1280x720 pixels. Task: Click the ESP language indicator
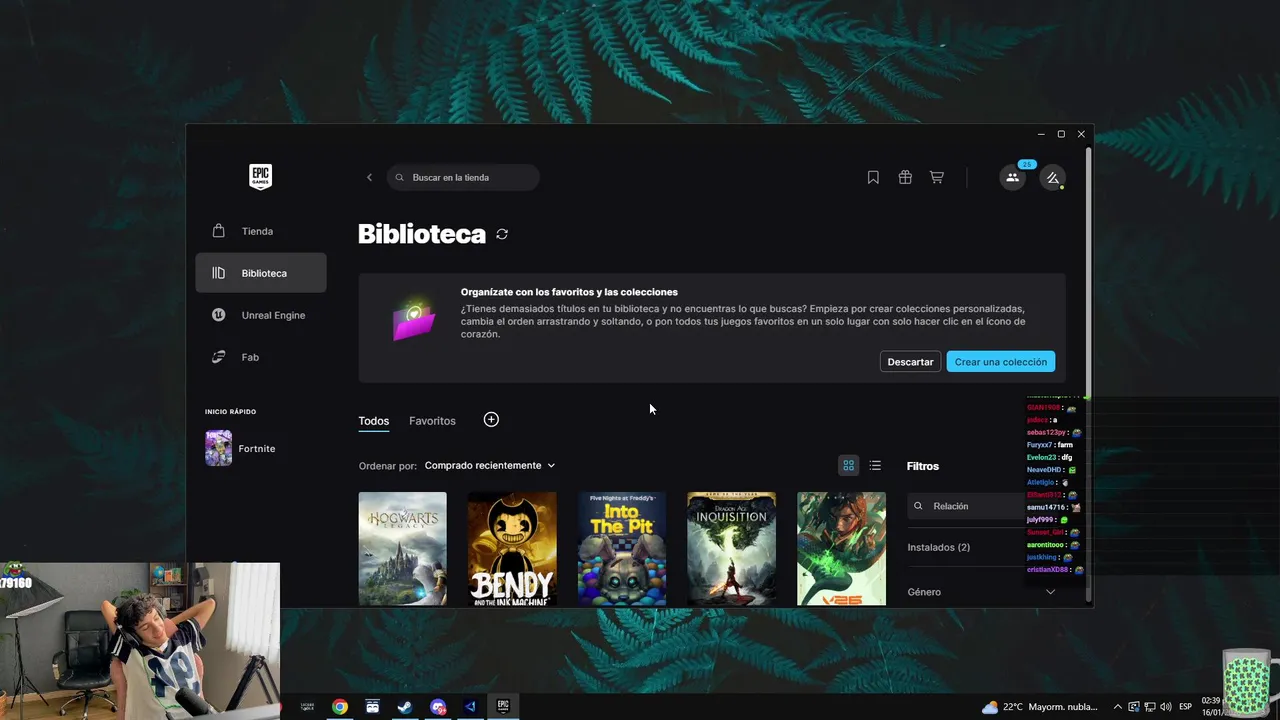(x=1186, y=707)
